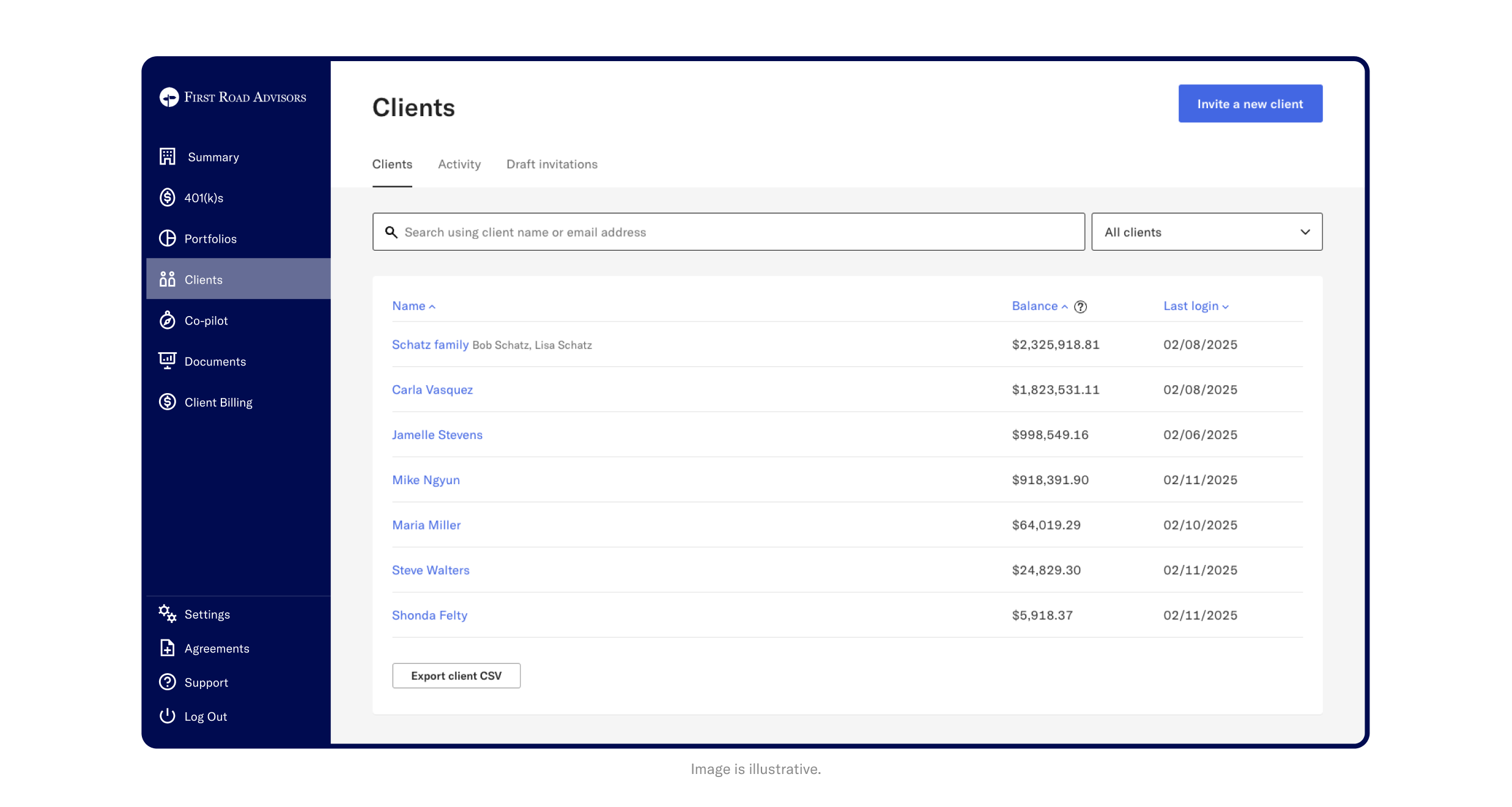Open Shonda Felty client link

click(x=429, y=615)
